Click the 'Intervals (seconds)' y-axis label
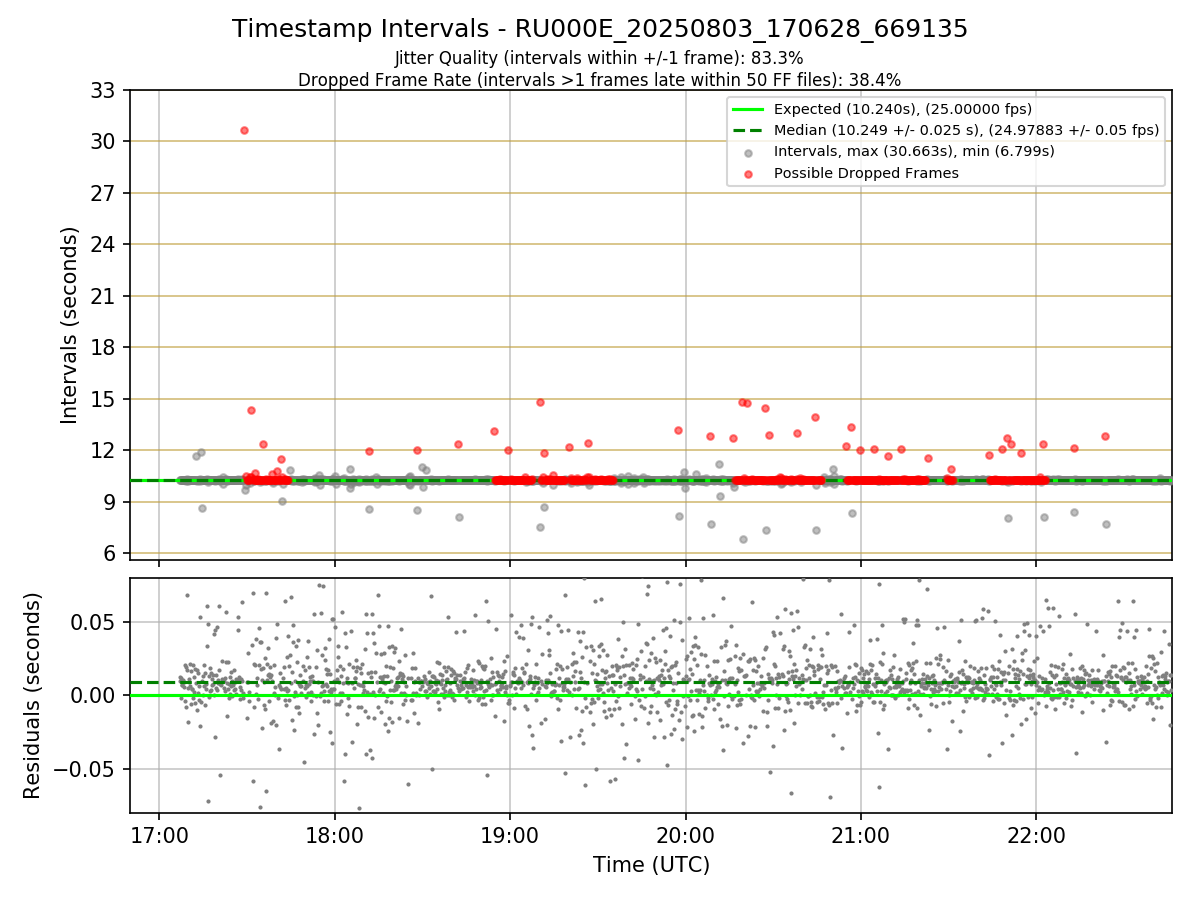 click(70, 325)
